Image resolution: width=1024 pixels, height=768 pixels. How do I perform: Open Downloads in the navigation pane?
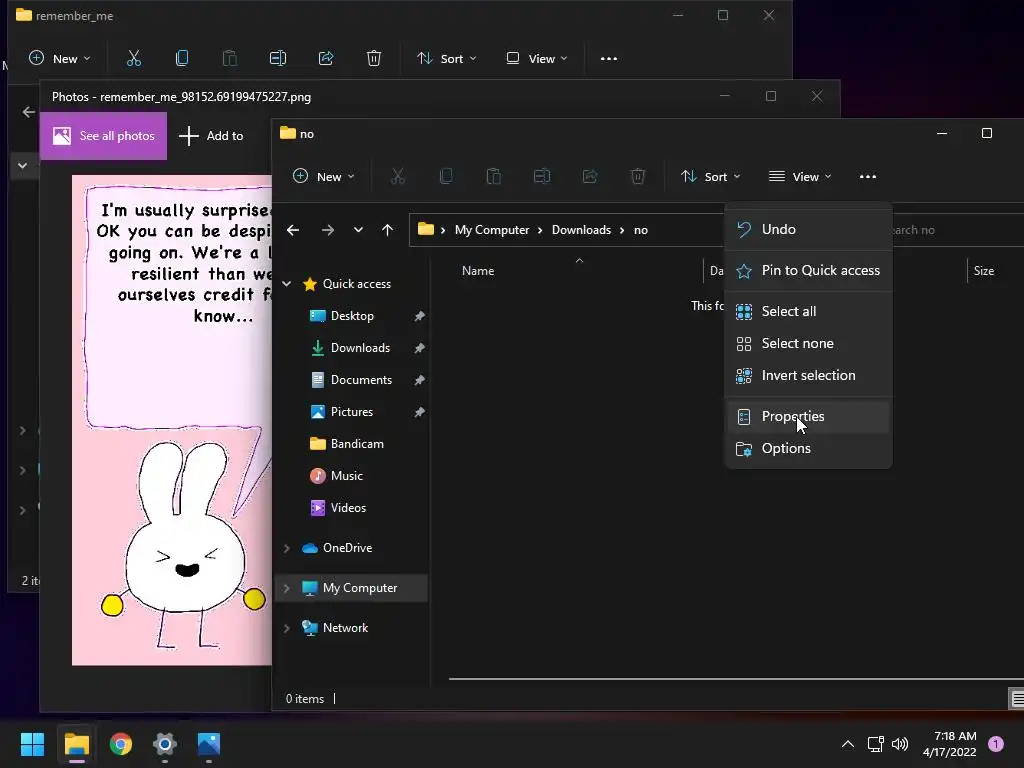tap(360, 348)
